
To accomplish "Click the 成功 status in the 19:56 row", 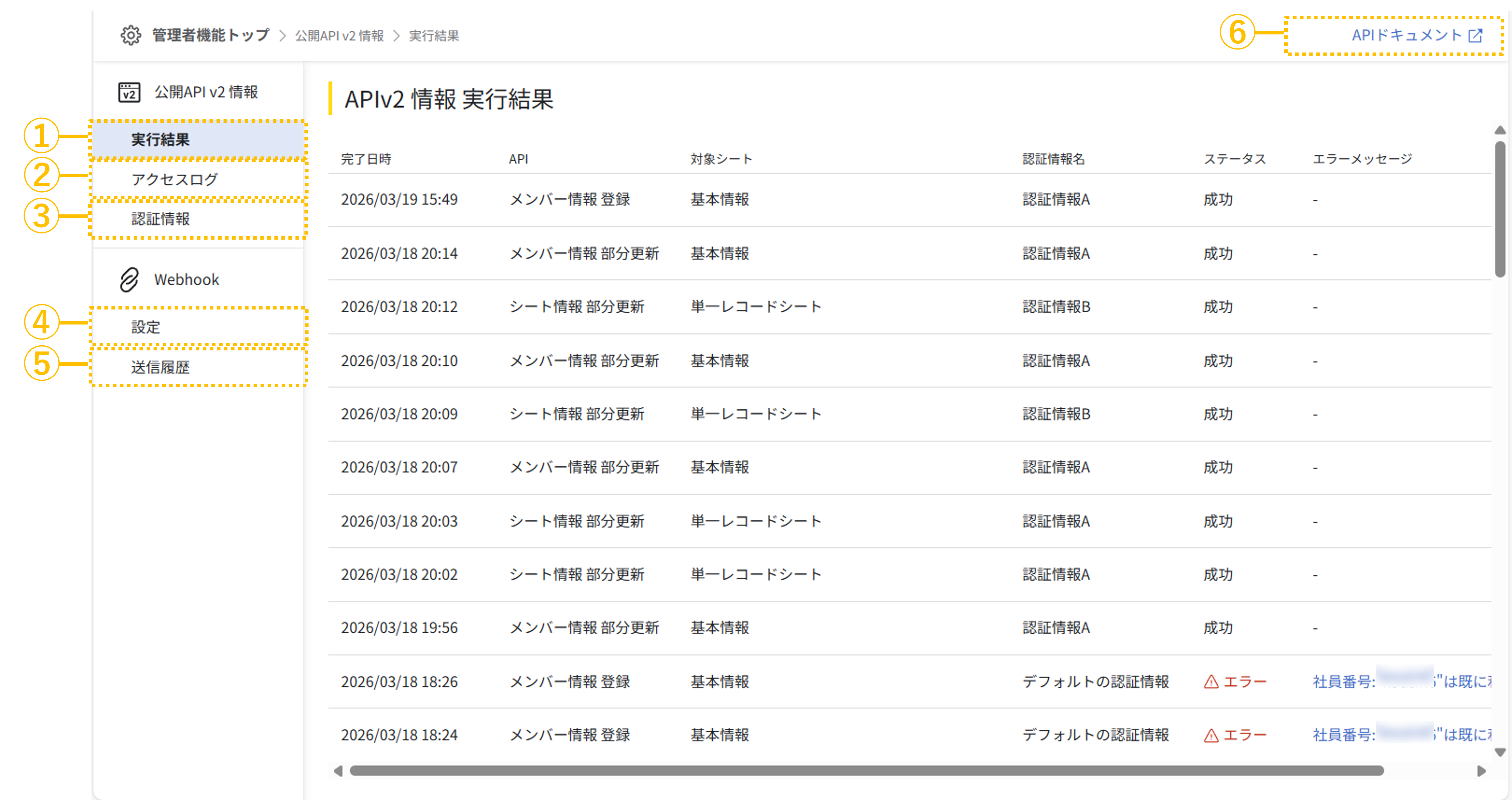I will (1218, 628).
